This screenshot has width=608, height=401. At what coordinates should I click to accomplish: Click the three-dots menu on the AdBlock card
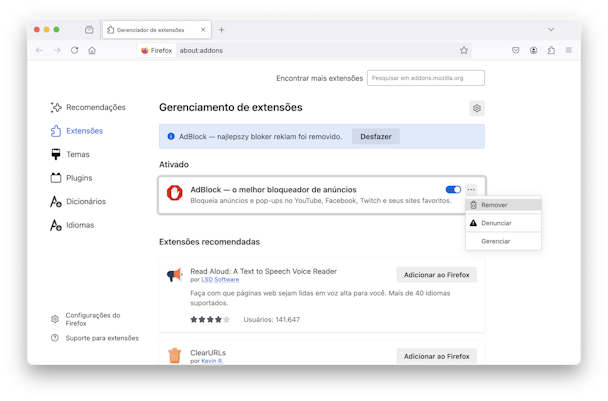pos(471,190)
